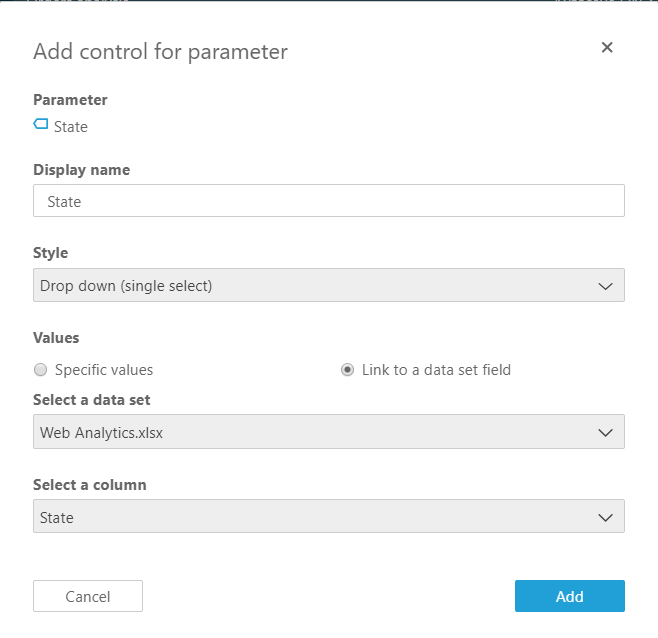Select the Specific values radio button
658x638 pixels.
pyautogui.click(x=41, y=370)
